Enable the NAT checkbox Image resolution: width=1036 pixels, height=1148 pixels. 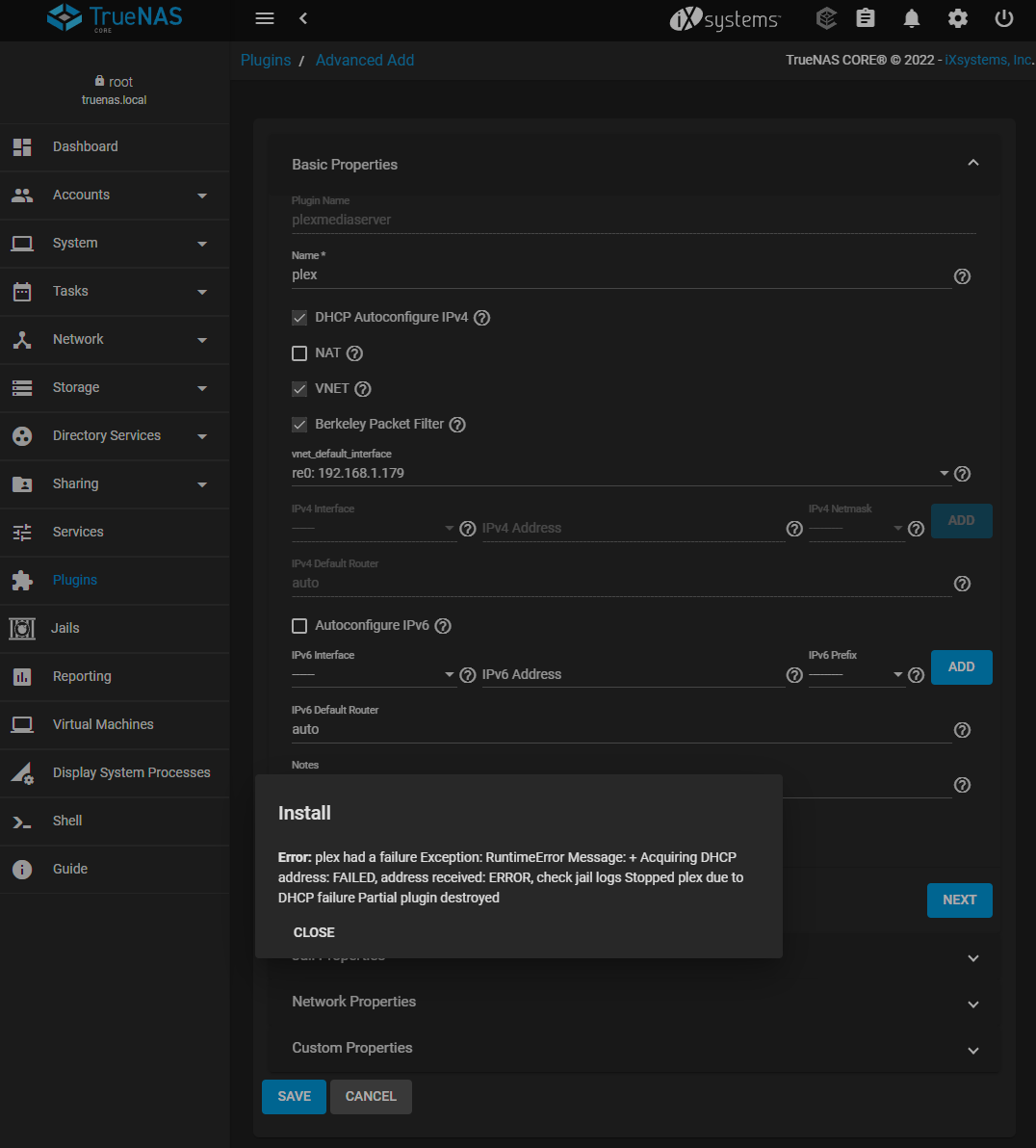click(x=298, y=353)
